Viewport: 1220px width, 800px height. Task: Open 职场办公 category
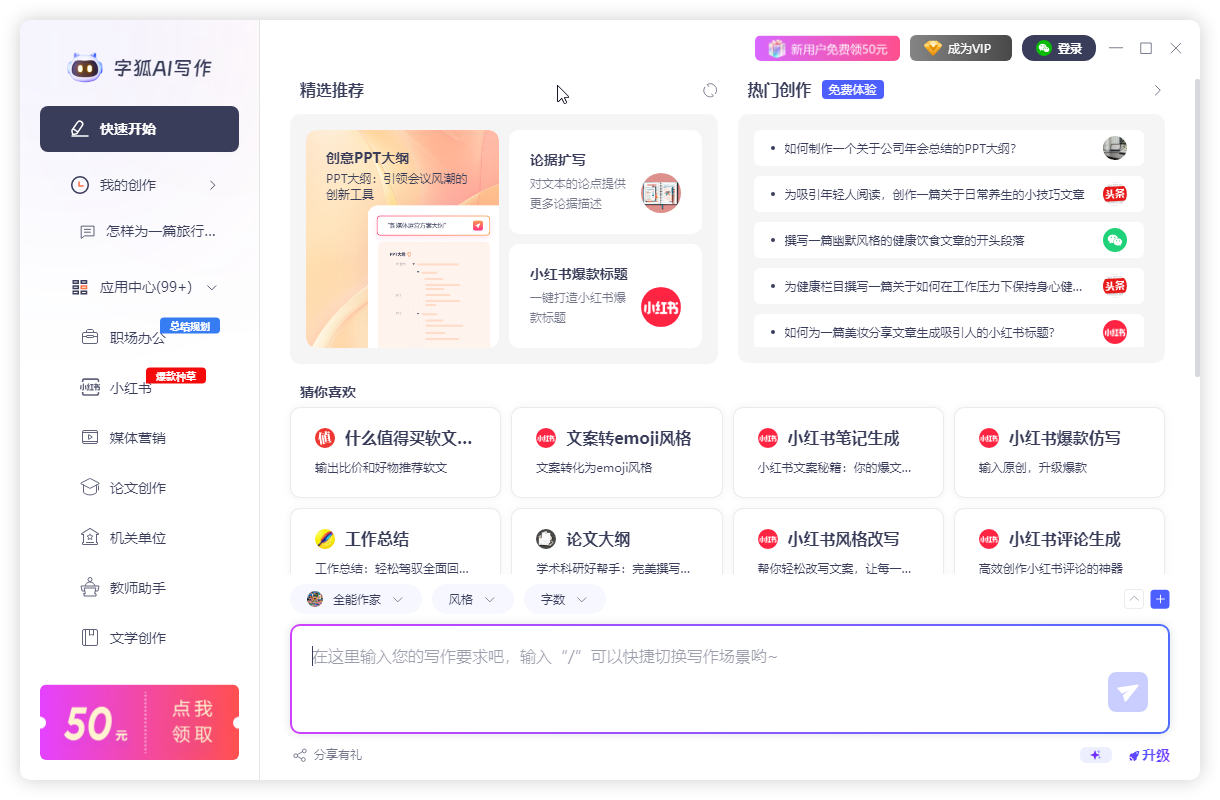139,337
